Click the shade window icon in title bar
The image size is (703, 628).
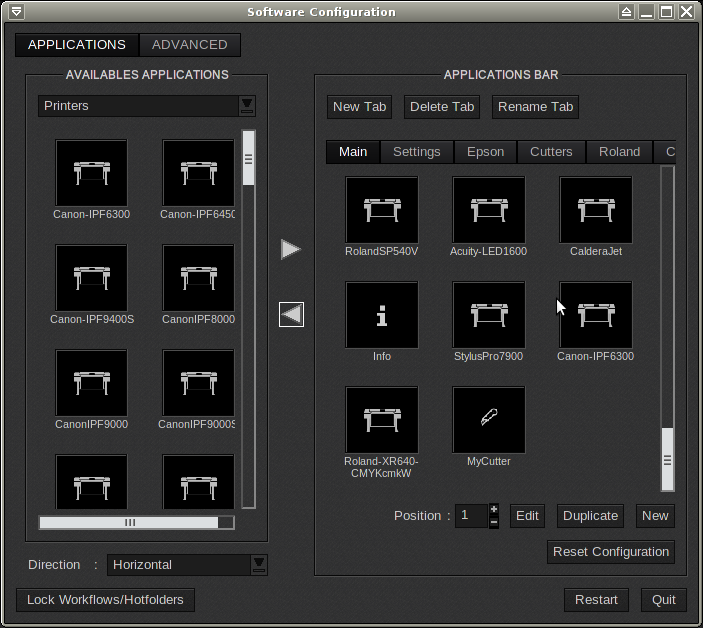(626, 12)
